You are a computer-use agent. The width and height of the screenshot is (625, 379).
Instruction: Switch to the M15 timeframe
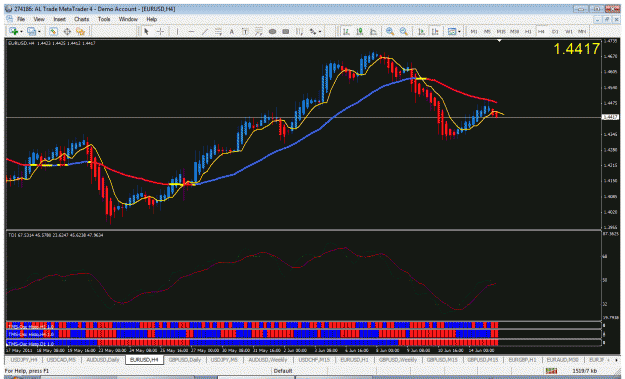pos(501,31)
